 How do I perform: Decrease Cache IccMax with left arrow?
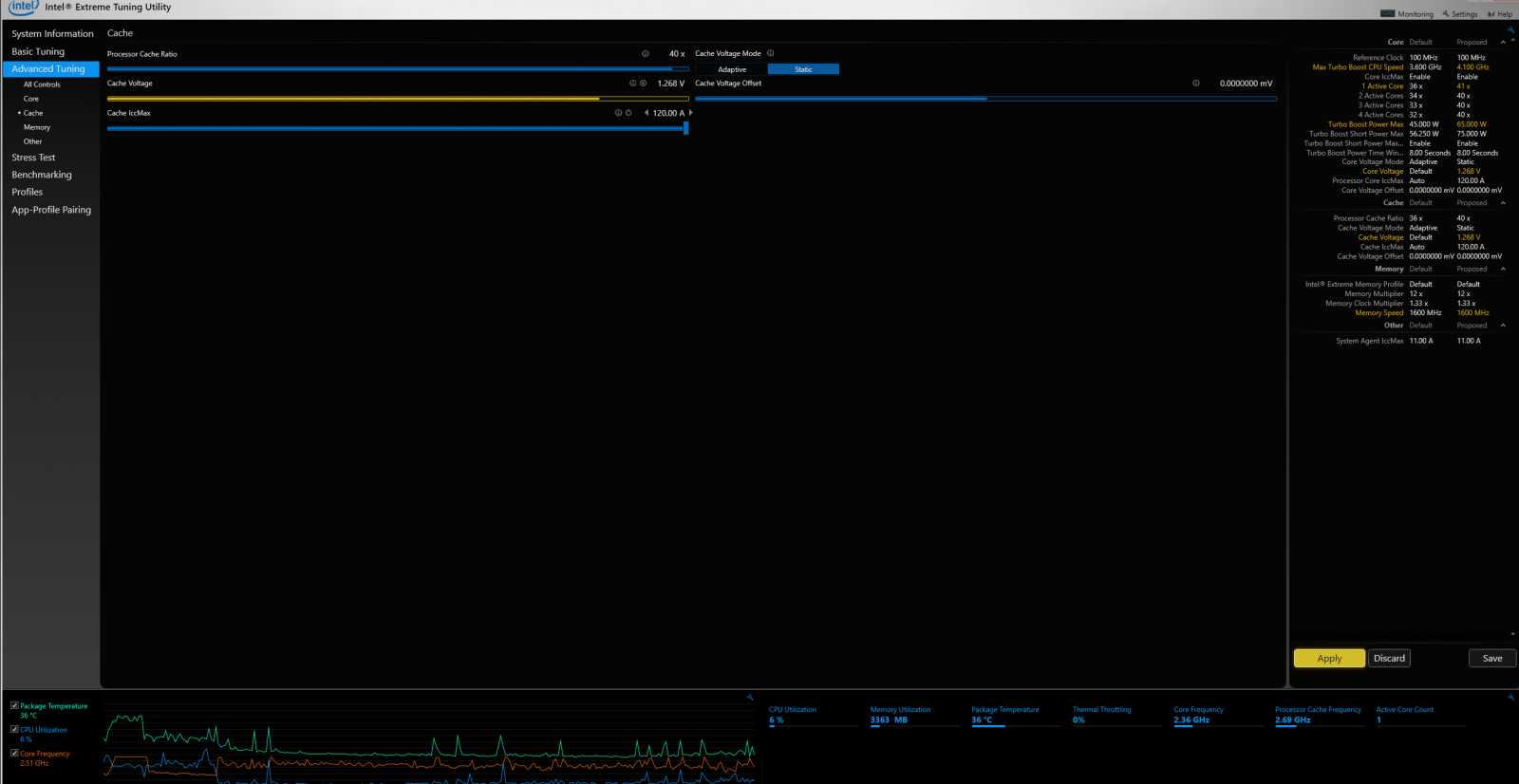pyautogui.click(x=647, y=113)
